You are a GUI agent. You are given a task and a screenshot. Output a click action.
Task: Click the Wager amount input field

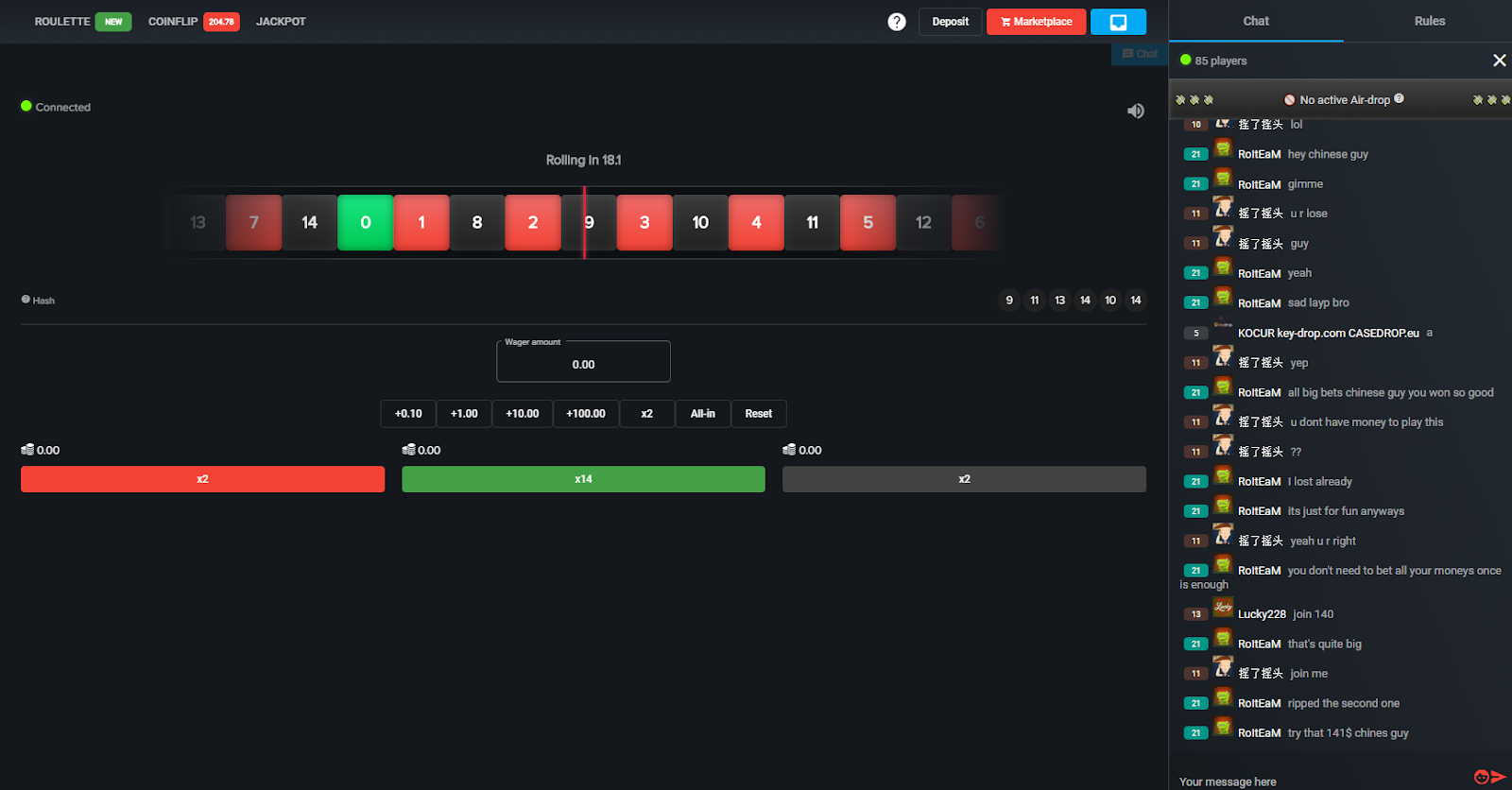(x=583, y=364)
